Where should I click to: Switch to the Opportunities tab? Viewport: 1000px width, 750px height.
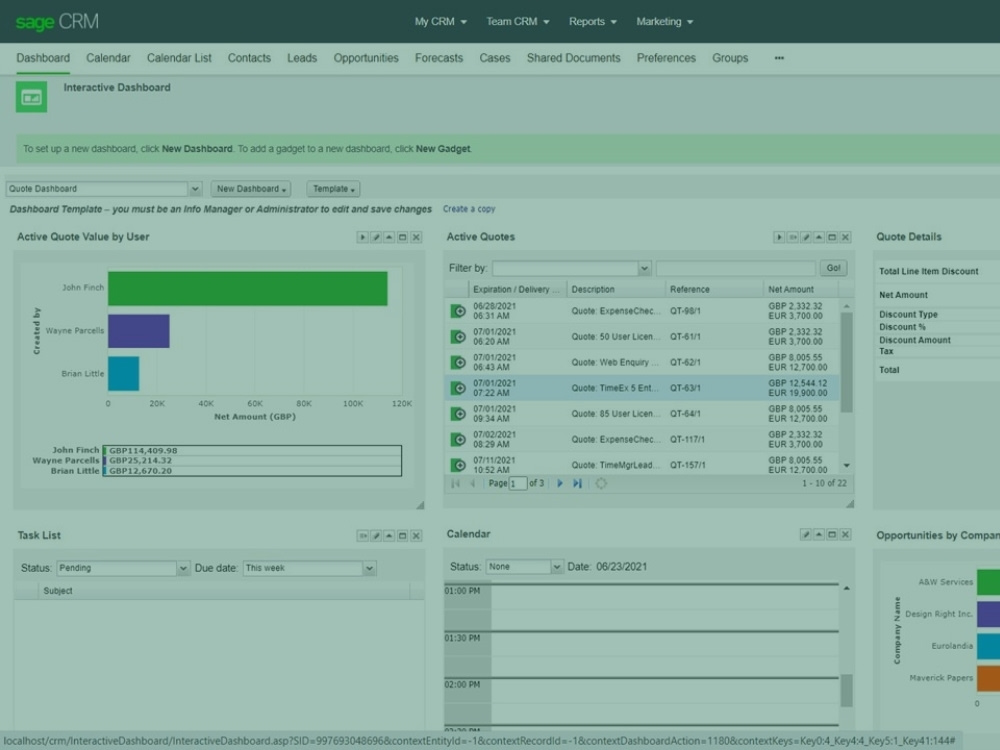click(366, 58)
